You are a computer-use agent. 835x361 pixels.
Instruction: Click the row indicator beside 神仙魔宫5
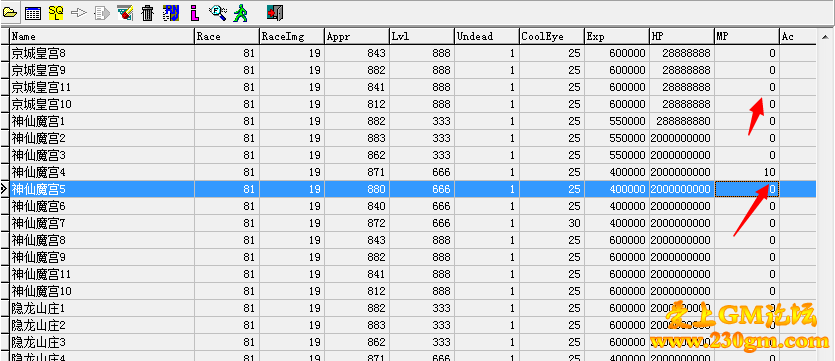coord(5,189)
